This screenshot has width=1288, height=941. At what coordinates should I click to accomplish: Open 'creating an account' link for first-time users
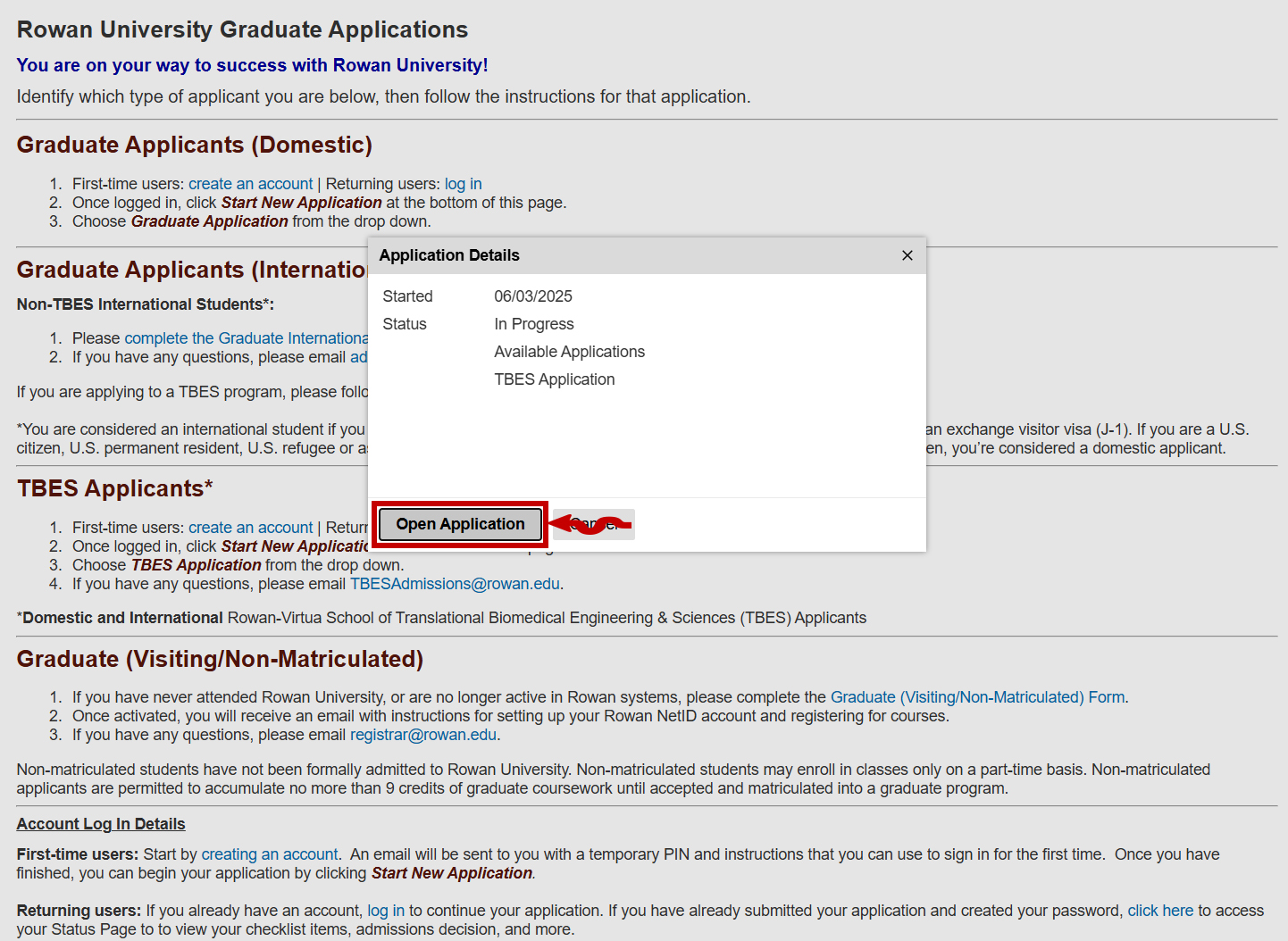[270, 854]
